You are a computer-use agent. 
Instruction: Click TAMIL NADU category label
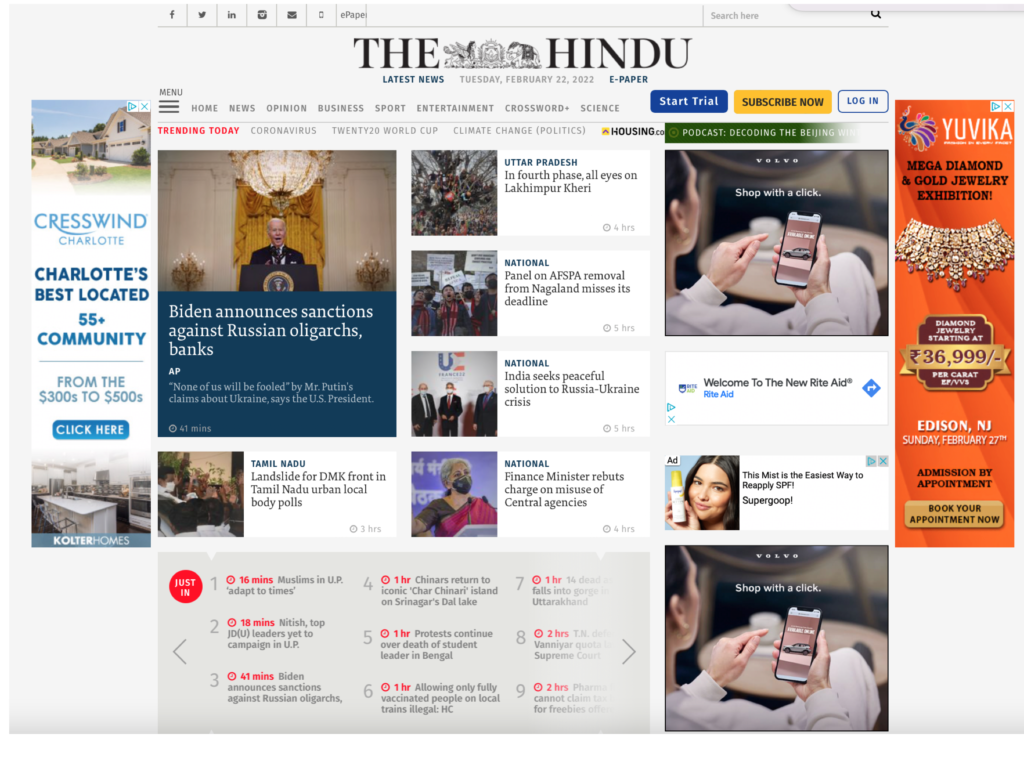pos(278,464)
